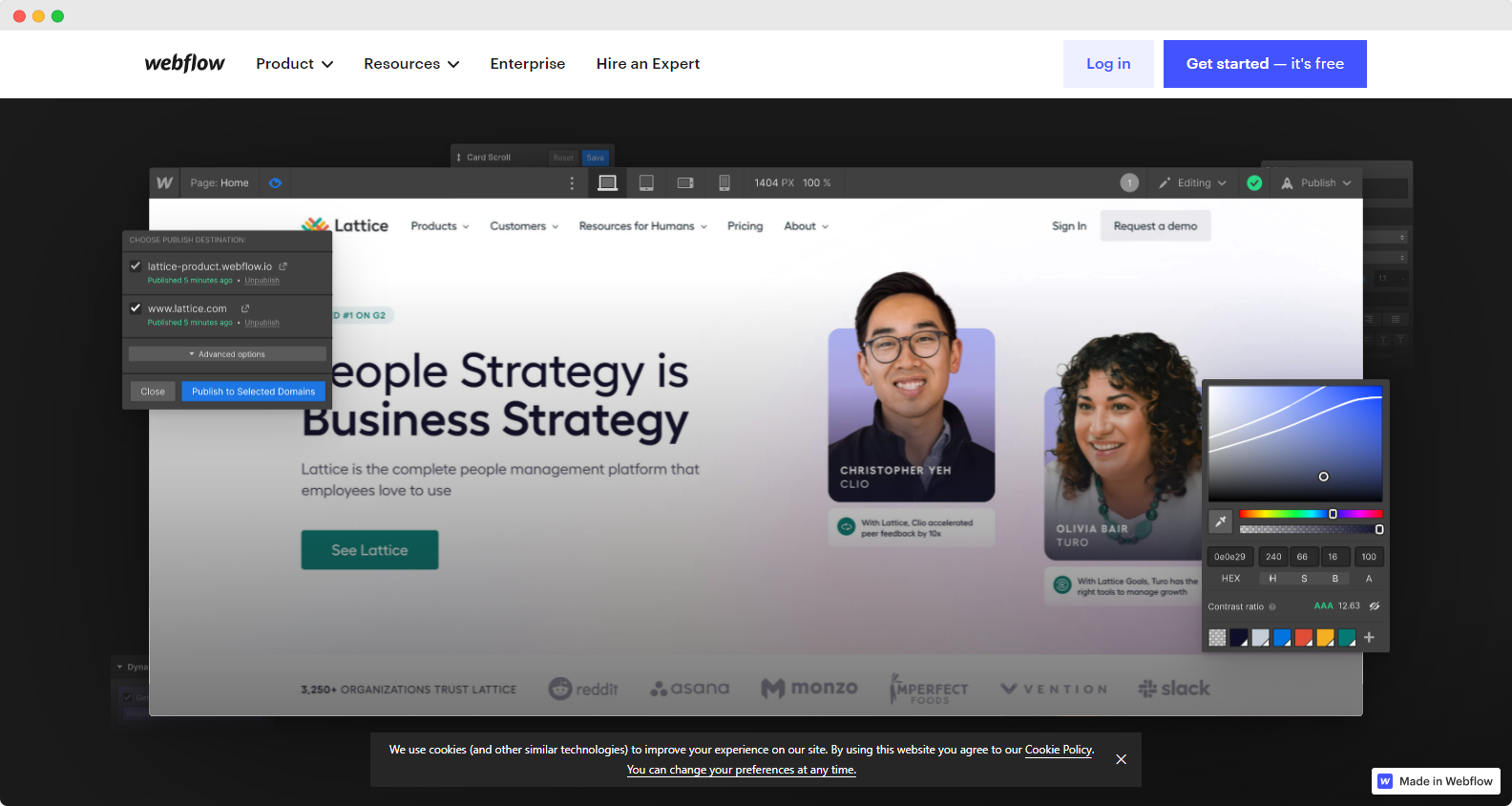Click the Editing pencil icon

1165,182
